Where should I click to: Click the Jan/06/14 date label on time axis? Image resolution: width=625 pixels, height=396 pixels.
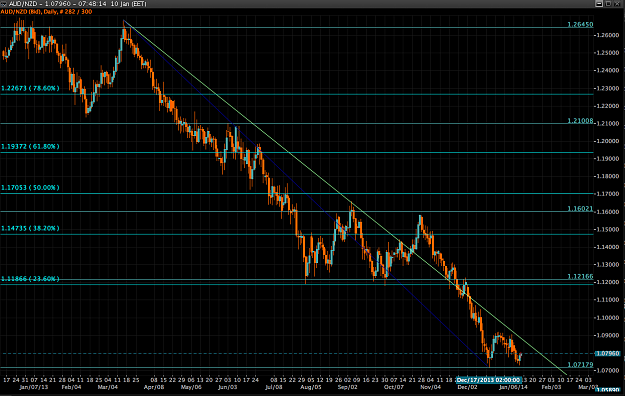513,387
